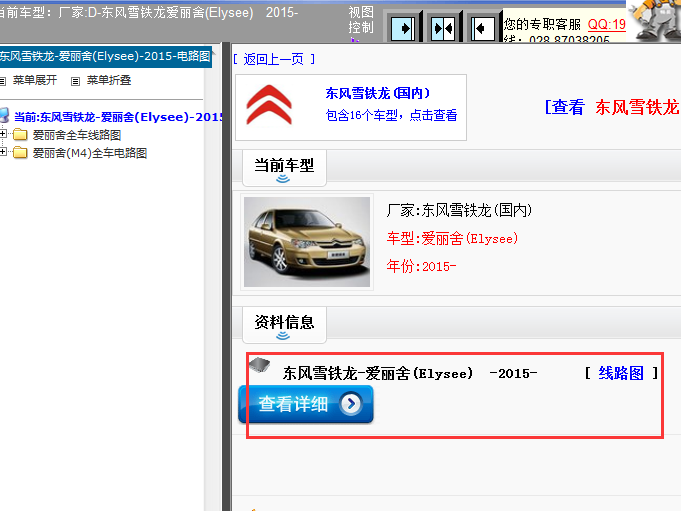Image resolution: width=681 pixels, height=511 pixels.
Task: Open the 返回上一页 link
Action: point(274,59)
